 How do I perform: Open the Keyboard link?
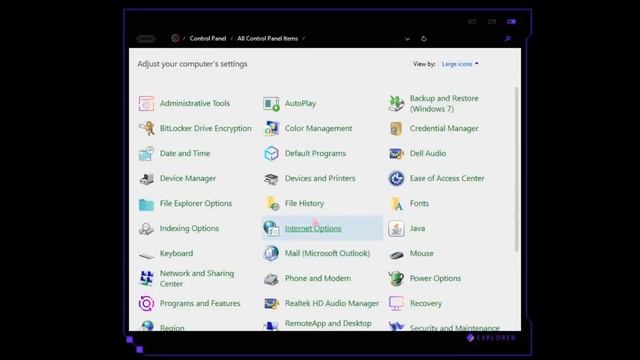(176, 253)
